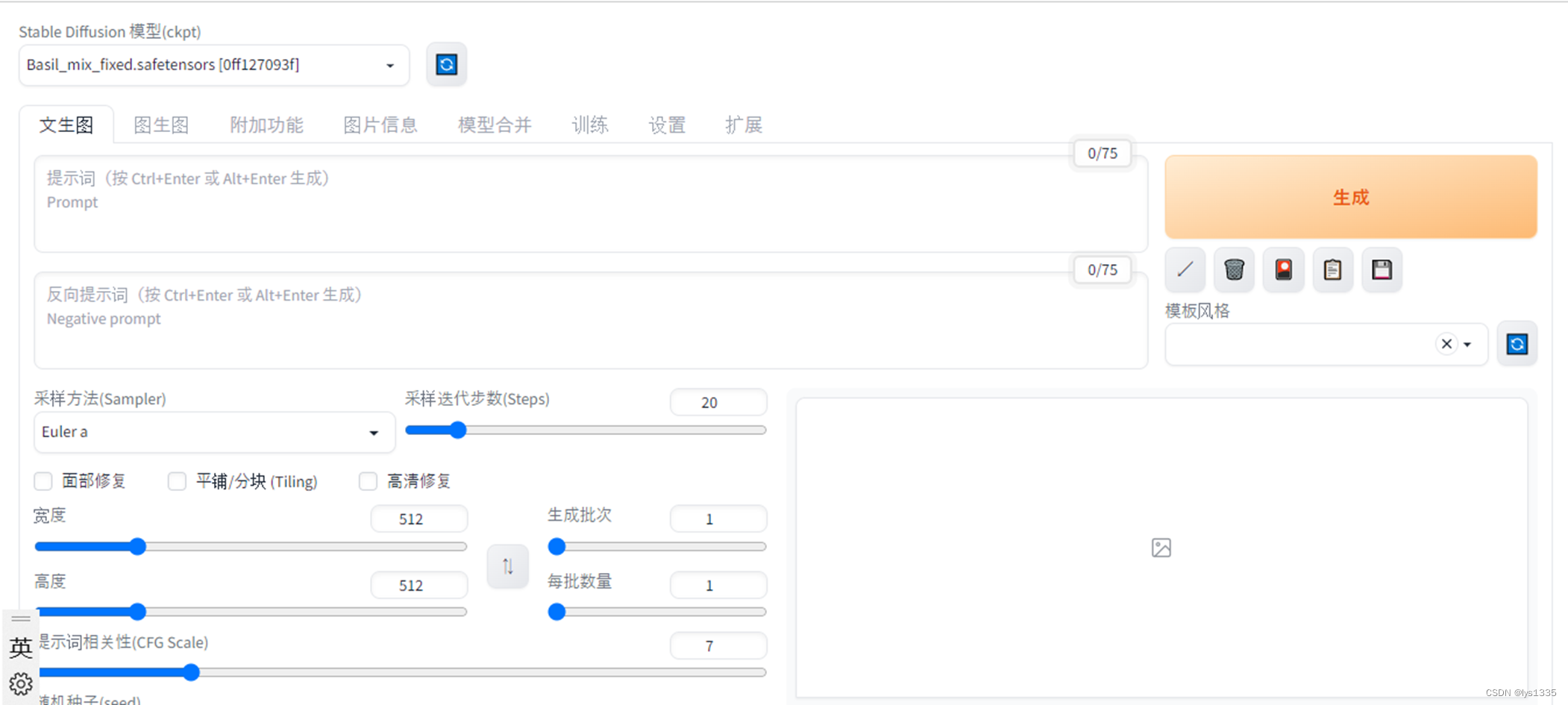1568x705 pixels.
Task: Click the floppy disk save-style icon
Action: pos(1382,269)
